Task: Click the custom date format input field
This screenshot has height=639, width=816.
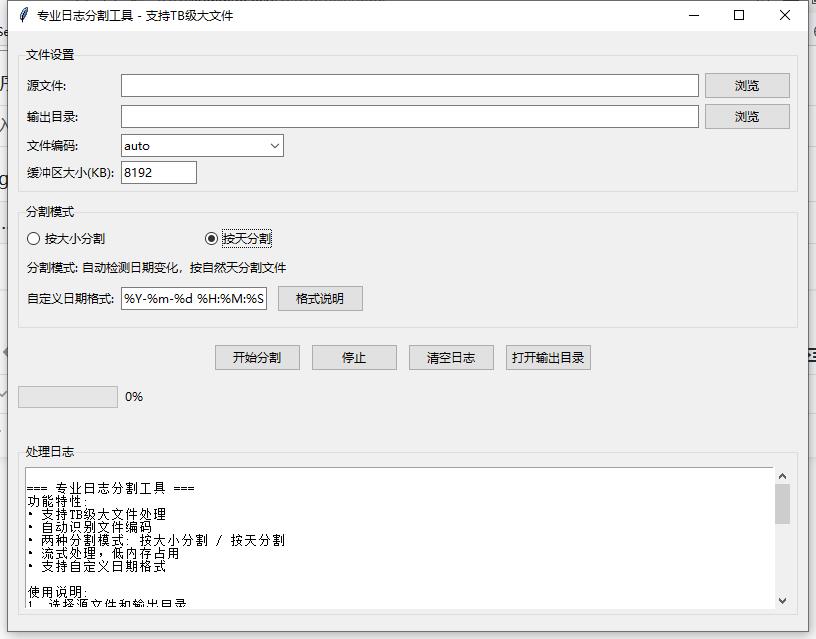Action: 193,298
